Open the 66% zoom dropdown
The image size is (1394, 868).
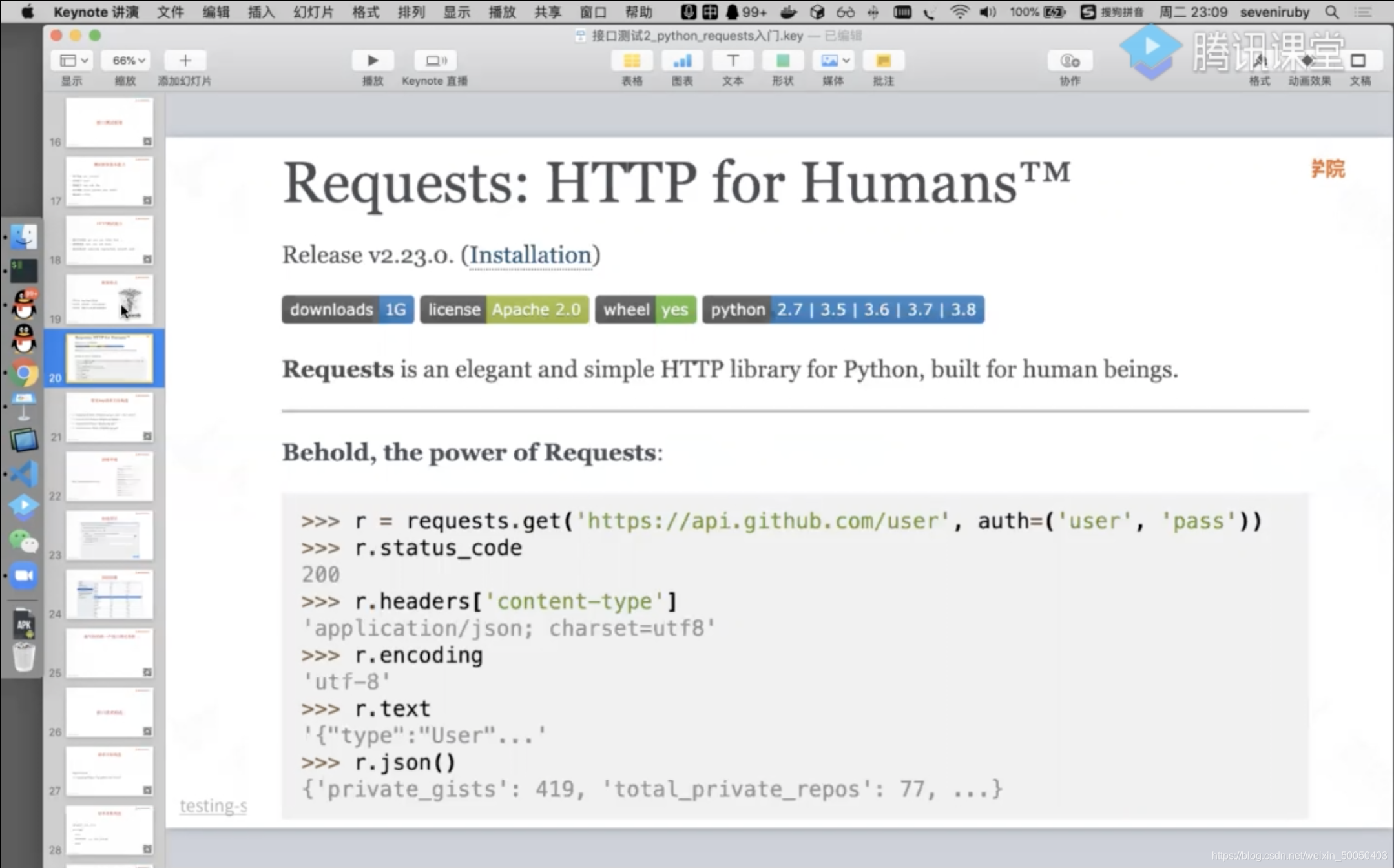click(x=128, y=61)
